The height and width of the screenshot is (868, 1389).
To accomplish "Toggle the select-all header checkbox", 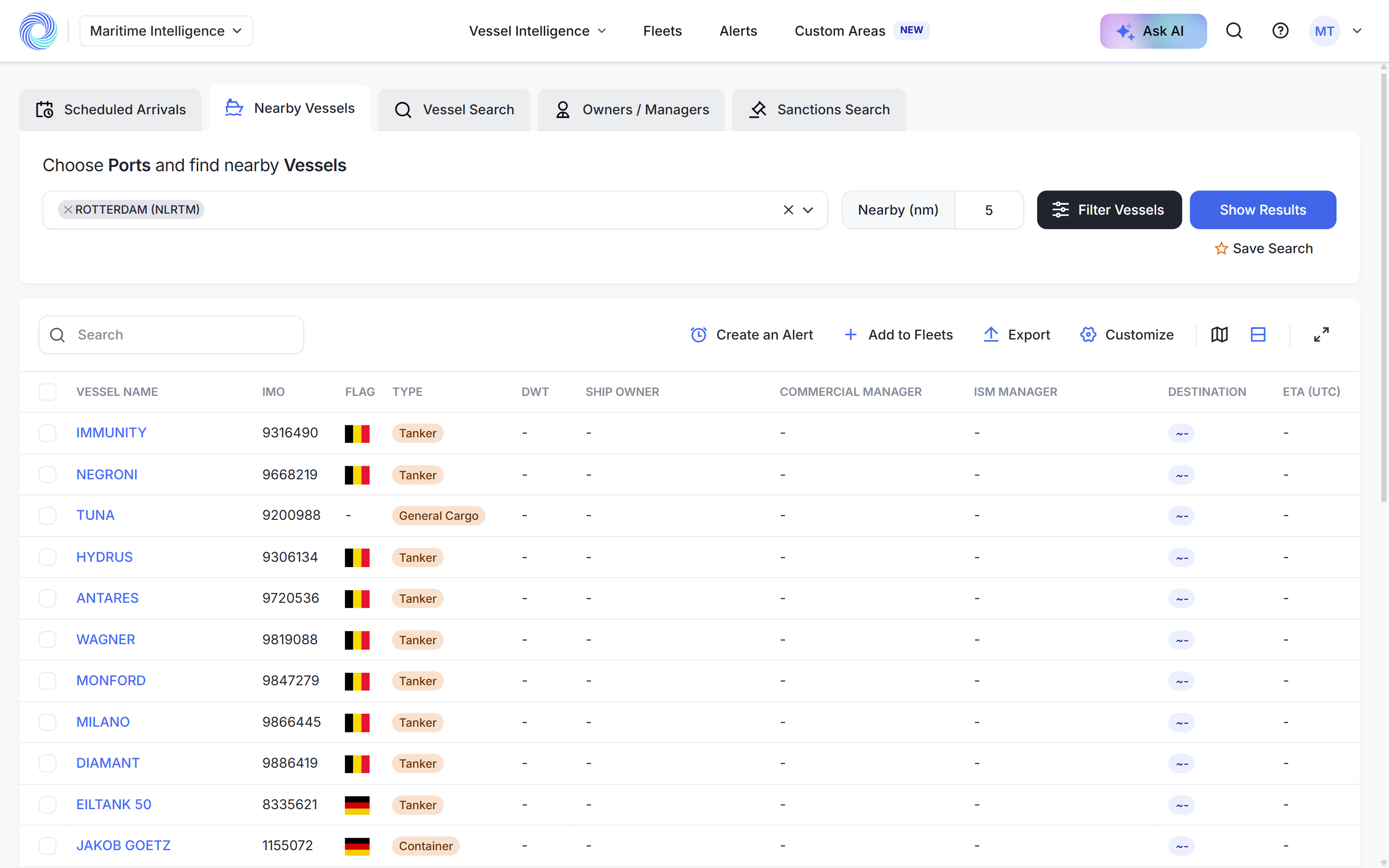I will click(x=48, y=392).
